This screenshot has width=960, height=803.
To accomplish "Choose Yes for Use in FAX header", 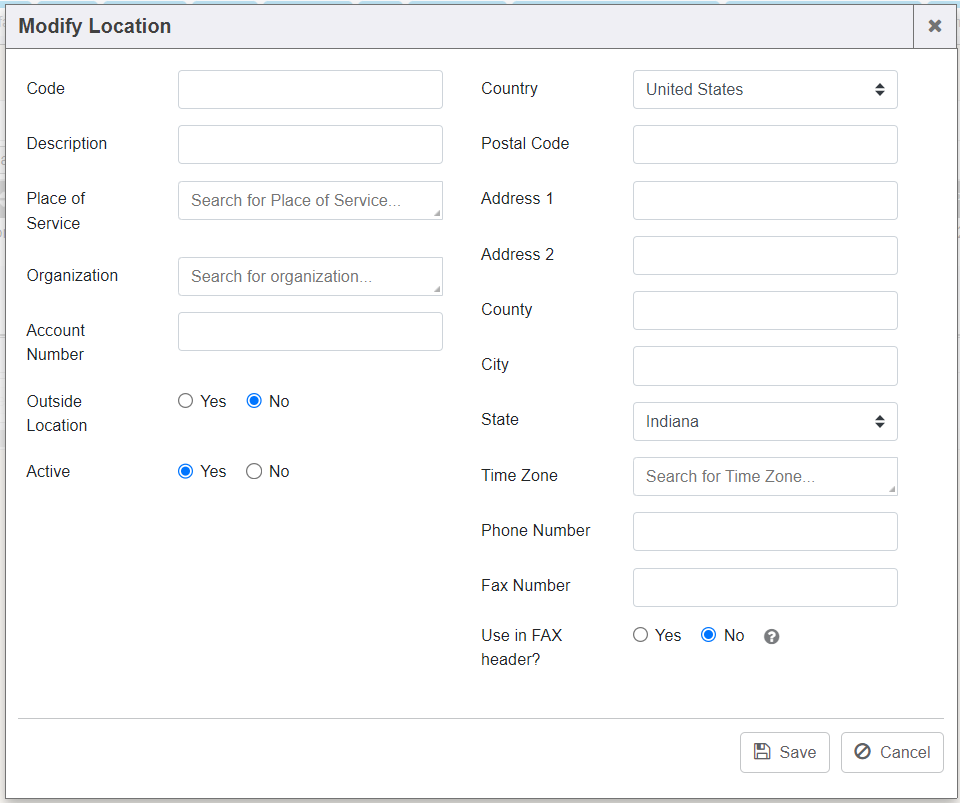I will pyautogui.click(x=640, y=635).
